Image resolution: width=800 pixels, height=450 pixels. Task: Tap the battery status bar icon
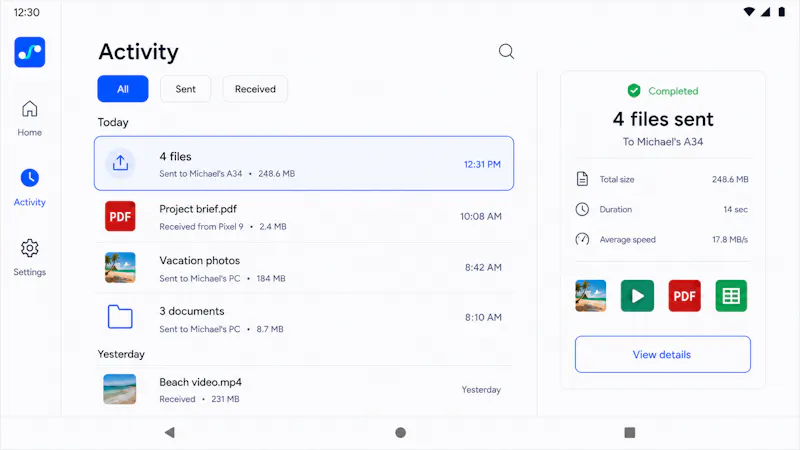click(782, 12)
